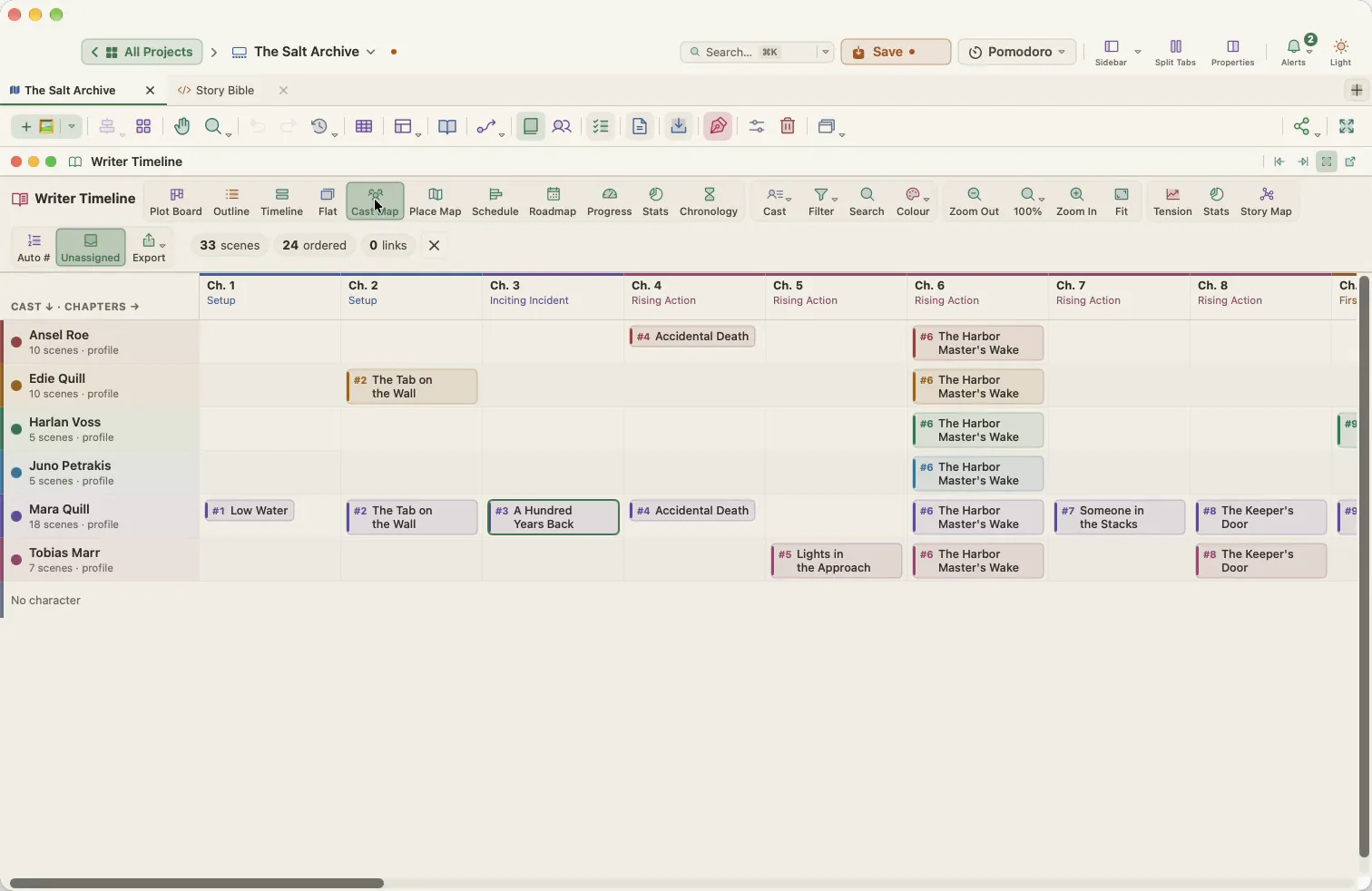Click the Save button

pyautogui.click(x=896, y=52)
